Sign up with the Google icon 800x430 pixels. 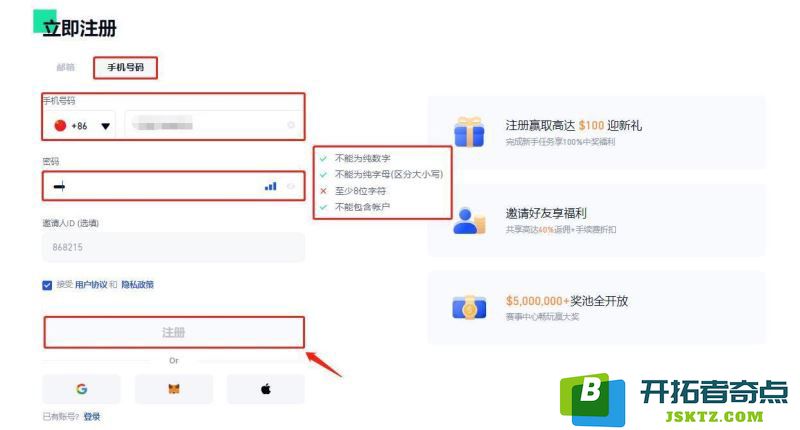[x=82, y=389]
